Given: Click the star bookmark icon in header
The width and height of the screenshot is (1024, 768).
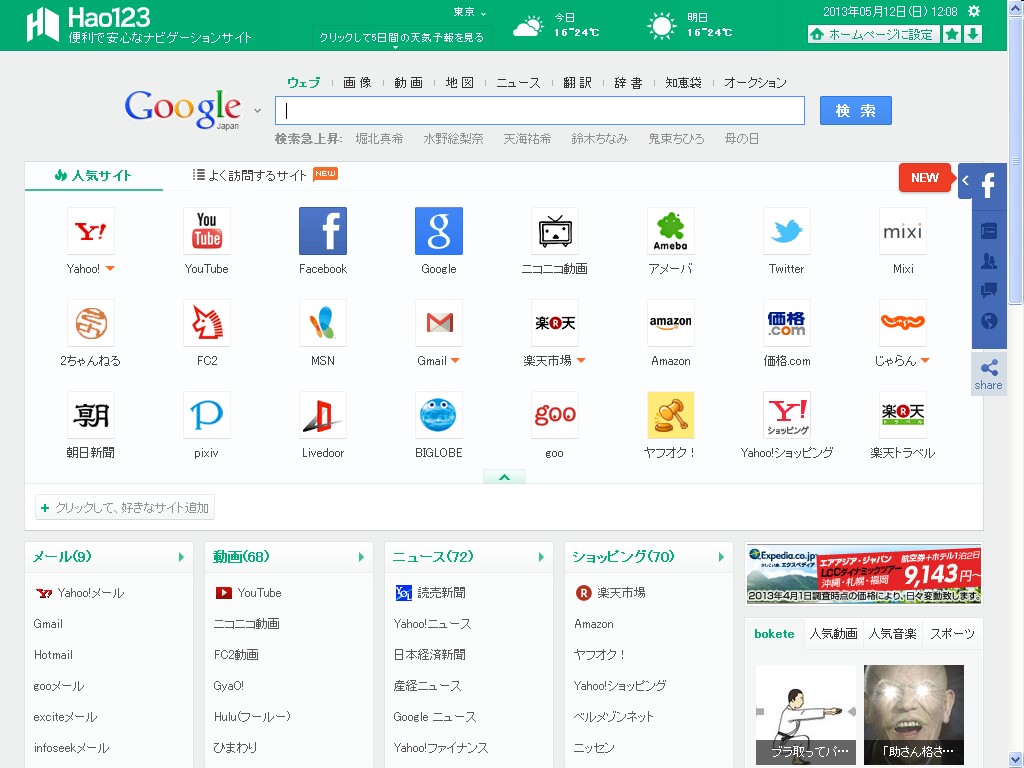Looking at the screenshot, I should point(952,34).
